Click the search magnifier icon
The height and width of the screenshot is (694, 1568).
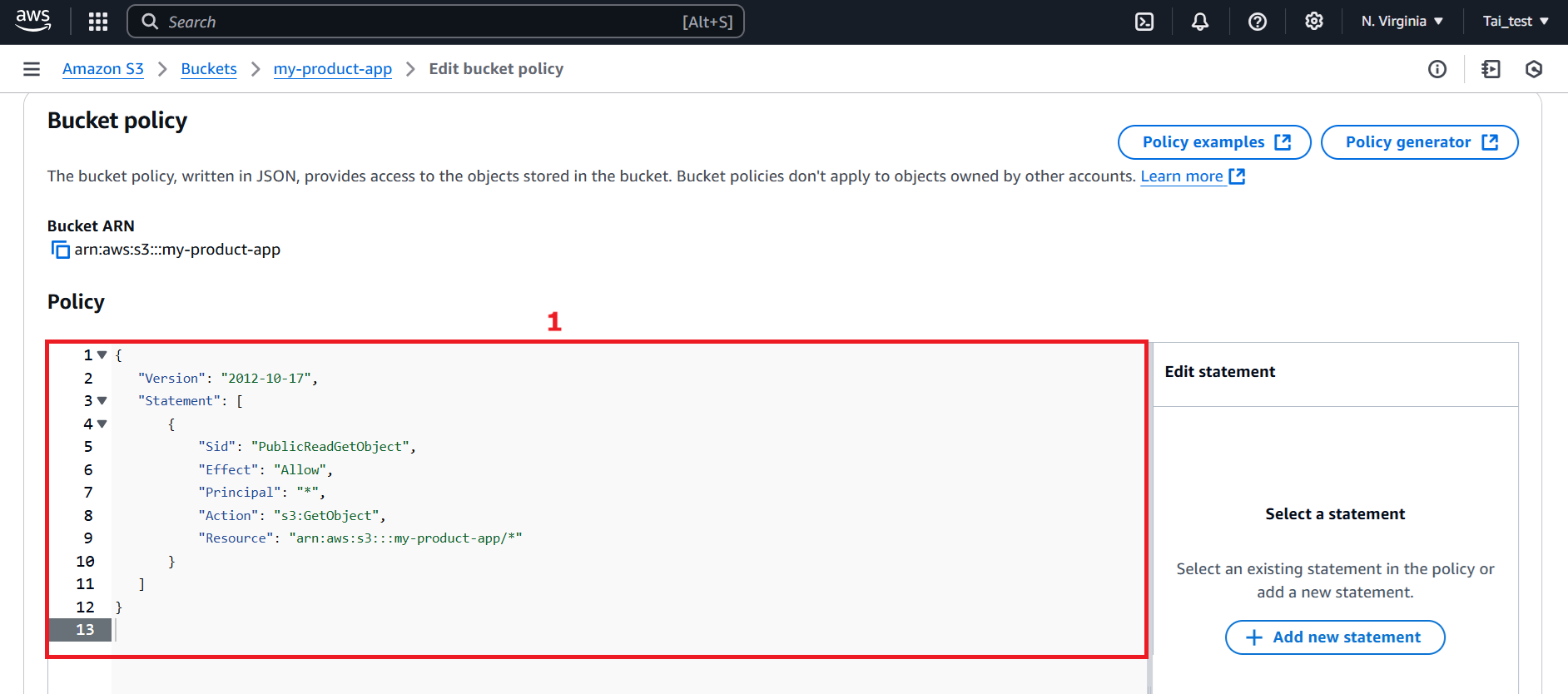(x=150, y=22)
